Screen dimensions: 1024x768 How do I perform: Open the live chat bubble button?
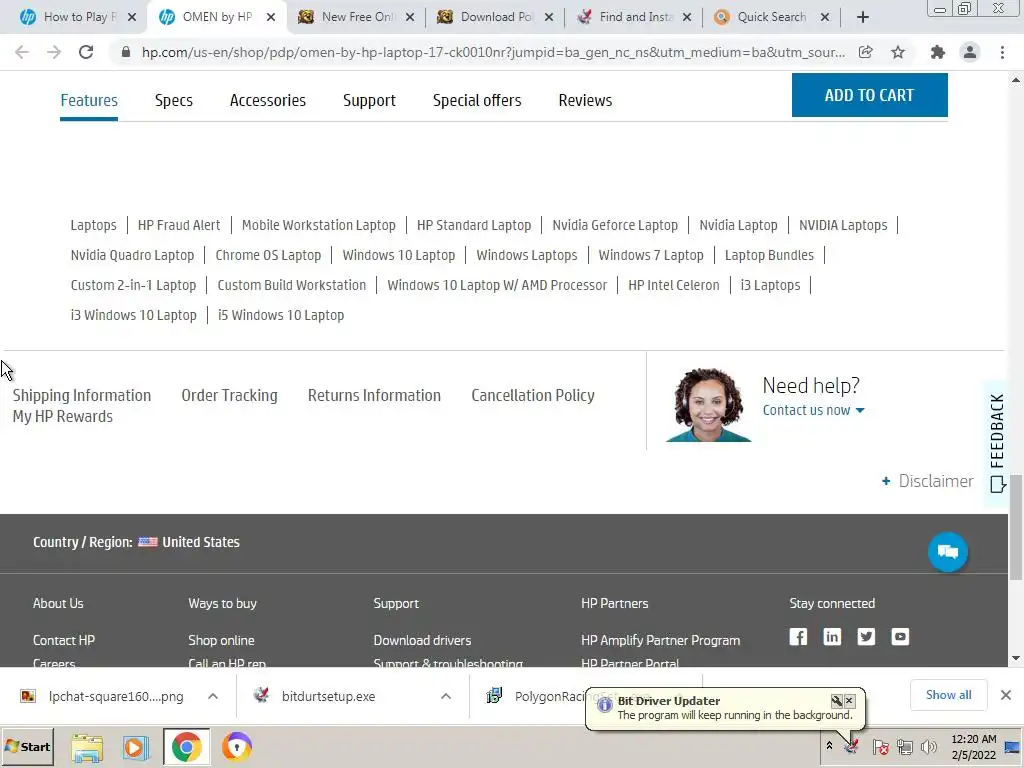948,552
